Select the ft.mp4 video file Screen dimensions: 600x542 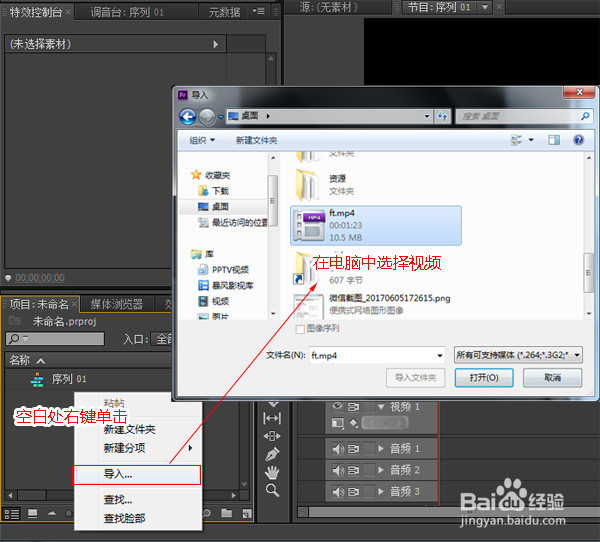(376, 225)
